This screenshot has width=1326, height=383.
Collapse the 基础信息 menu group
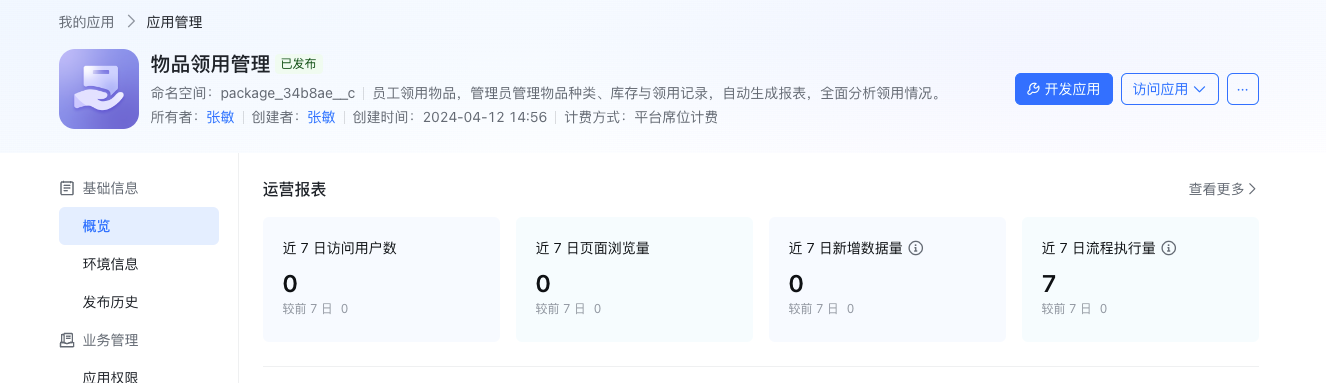110,188
